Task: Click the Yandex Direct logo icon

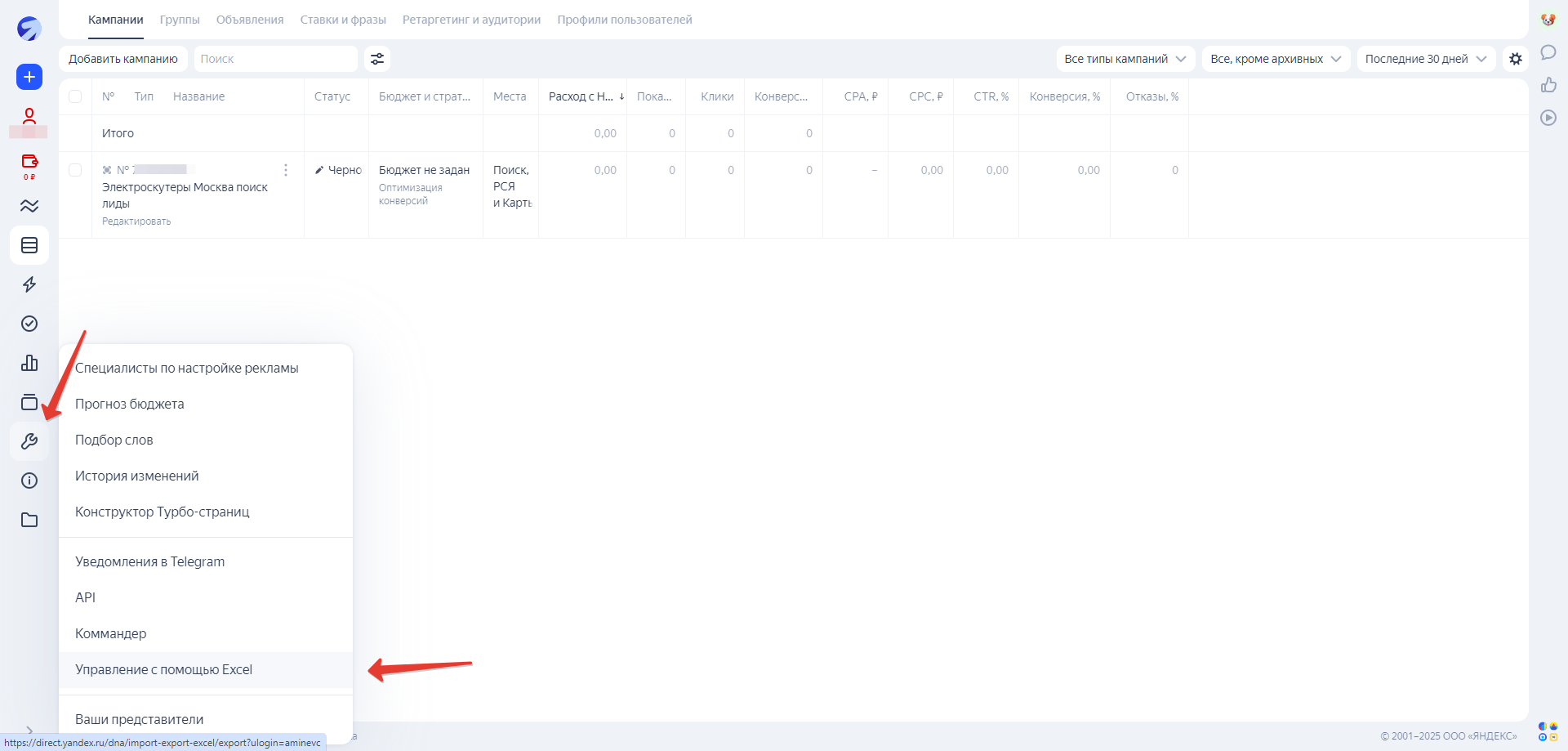Action: (29, 29)
